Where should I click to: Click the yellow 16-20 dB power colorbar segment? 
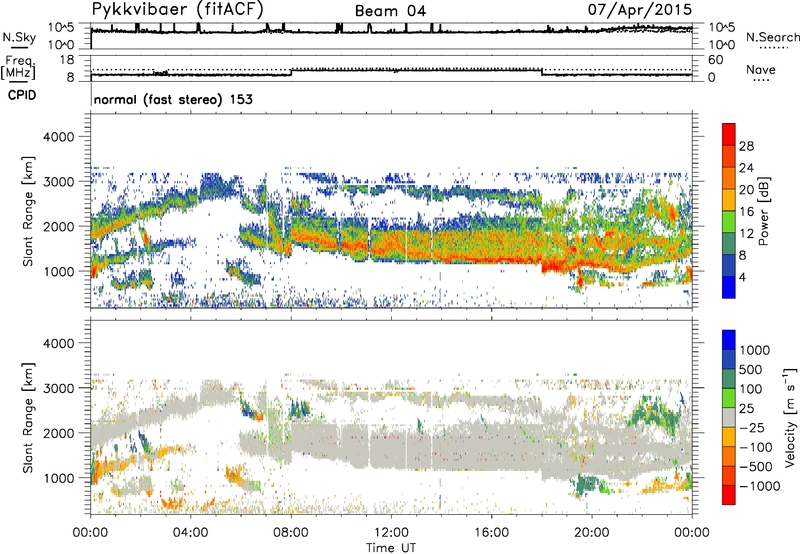[x=729, y=200]
